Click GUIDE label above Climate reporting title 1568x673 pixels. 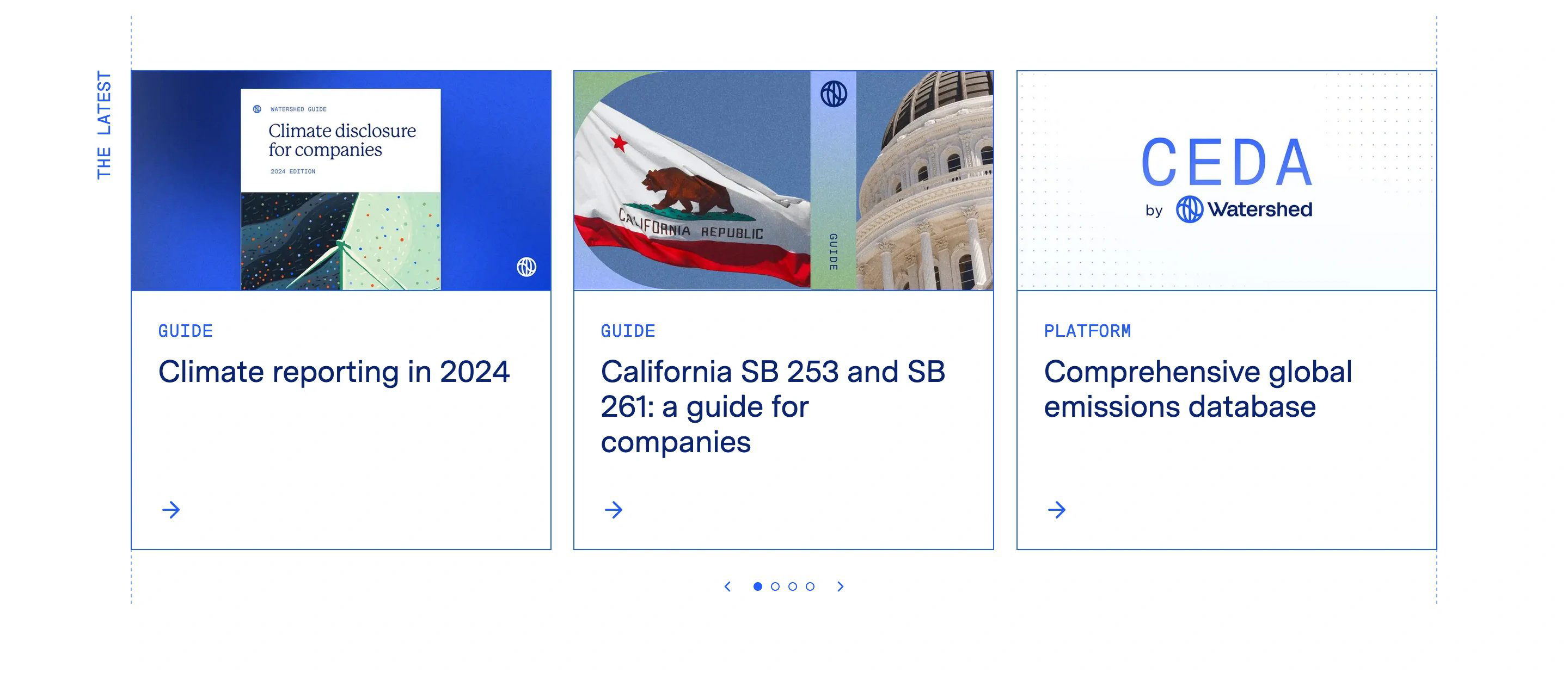185,330
